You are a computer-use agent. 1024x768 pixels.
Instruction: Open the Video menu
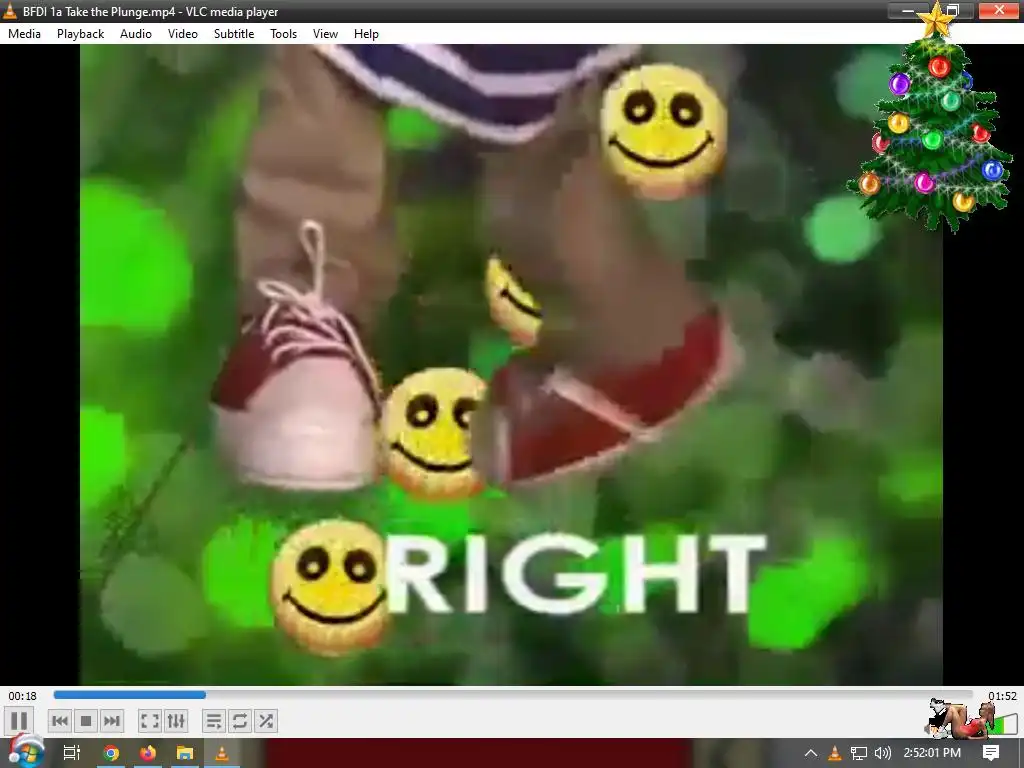pyautogui.click(x=183, y=34)
